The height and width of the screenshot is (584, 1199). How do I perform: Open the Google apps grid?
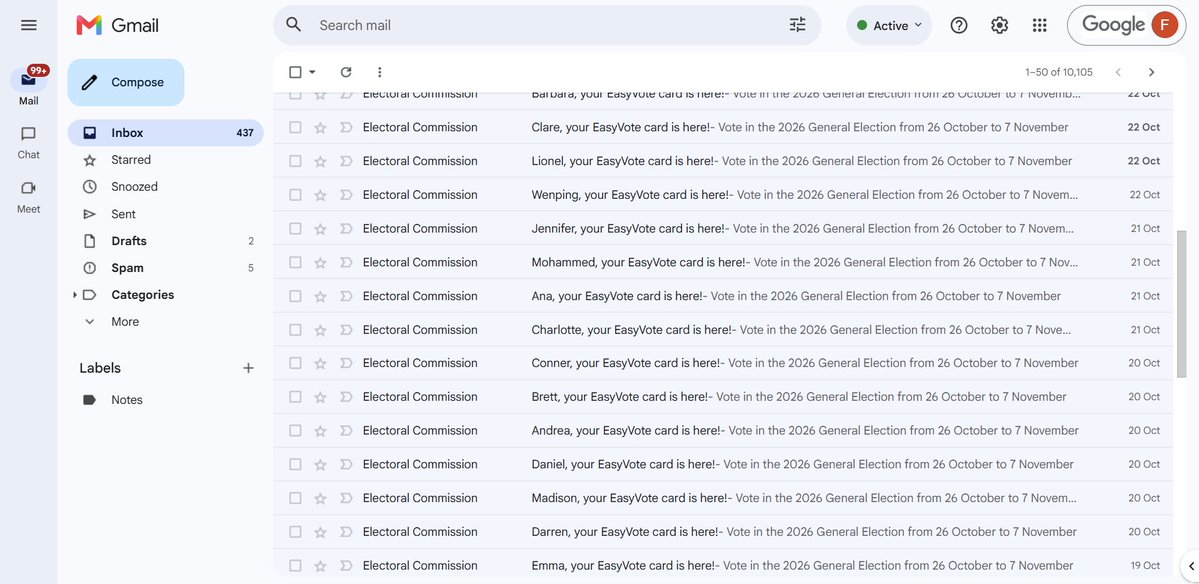point(1039,25)
